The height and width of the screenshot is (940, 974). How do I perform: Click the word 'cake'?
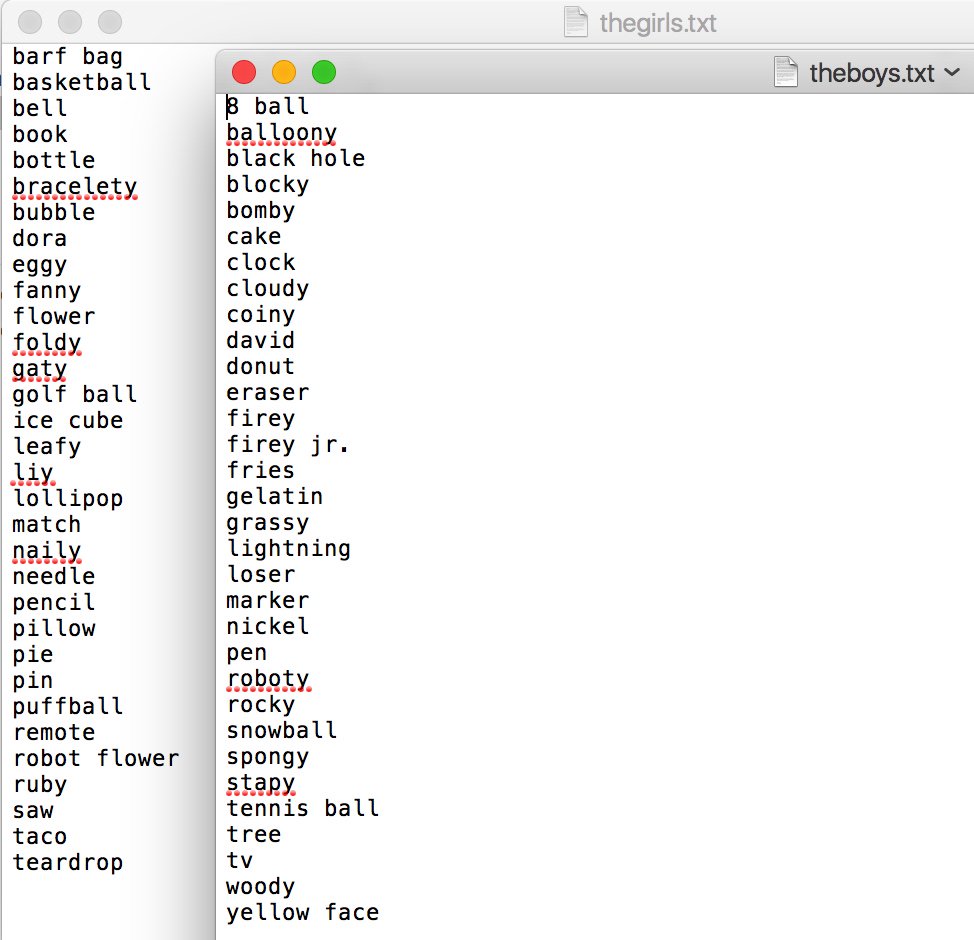pos(253,237)
